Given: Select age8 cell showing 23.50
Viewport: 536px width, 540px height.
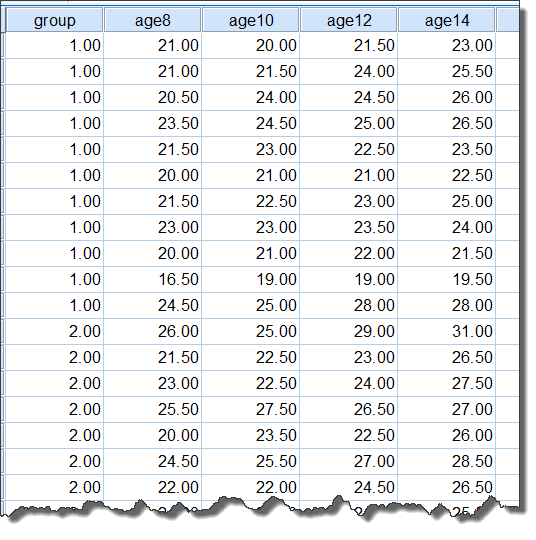Looking at the screenshot, I should pyautogui.click(x=153, y=123).
